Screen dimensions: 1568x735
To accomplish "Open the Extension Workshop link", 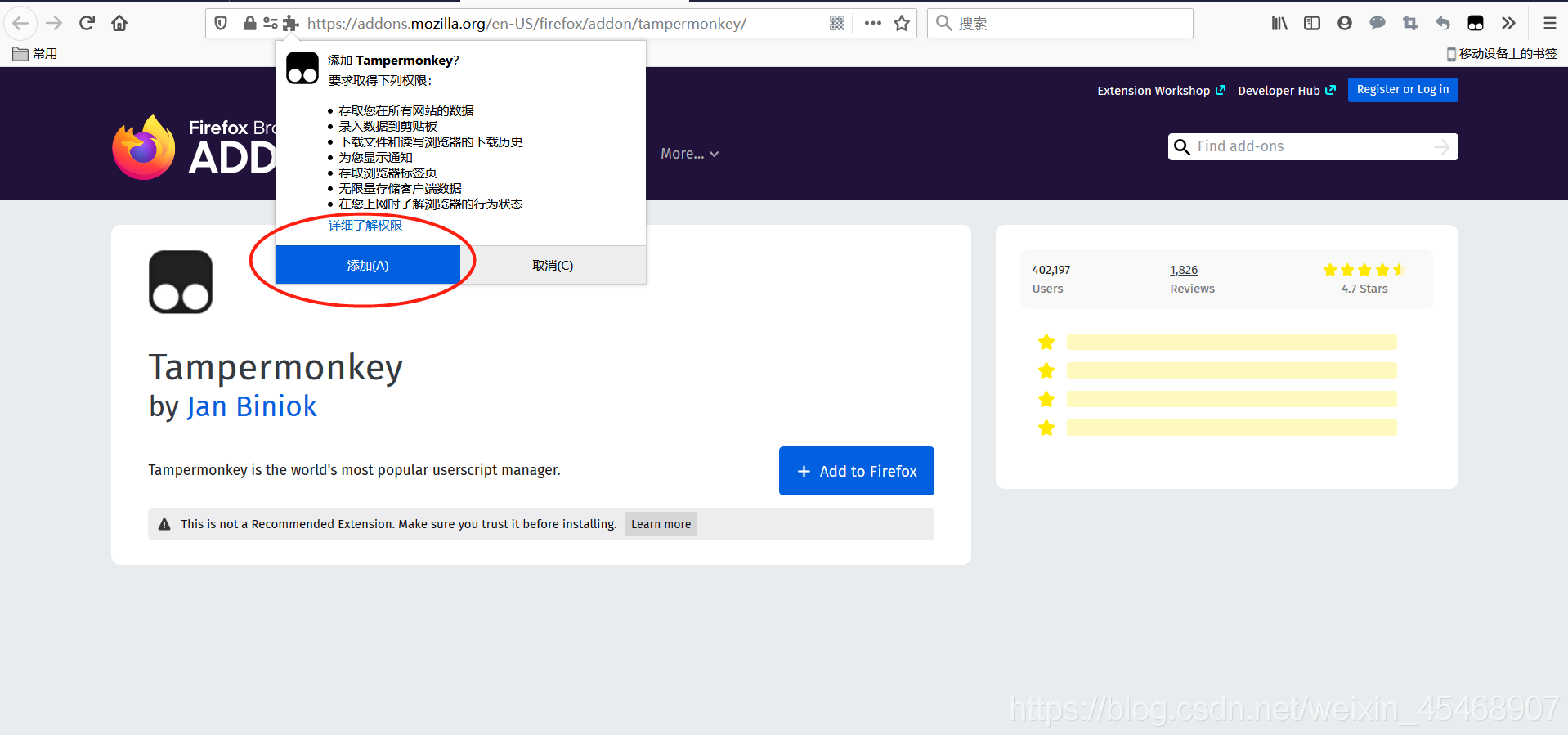I will (x=1161, y=91).
